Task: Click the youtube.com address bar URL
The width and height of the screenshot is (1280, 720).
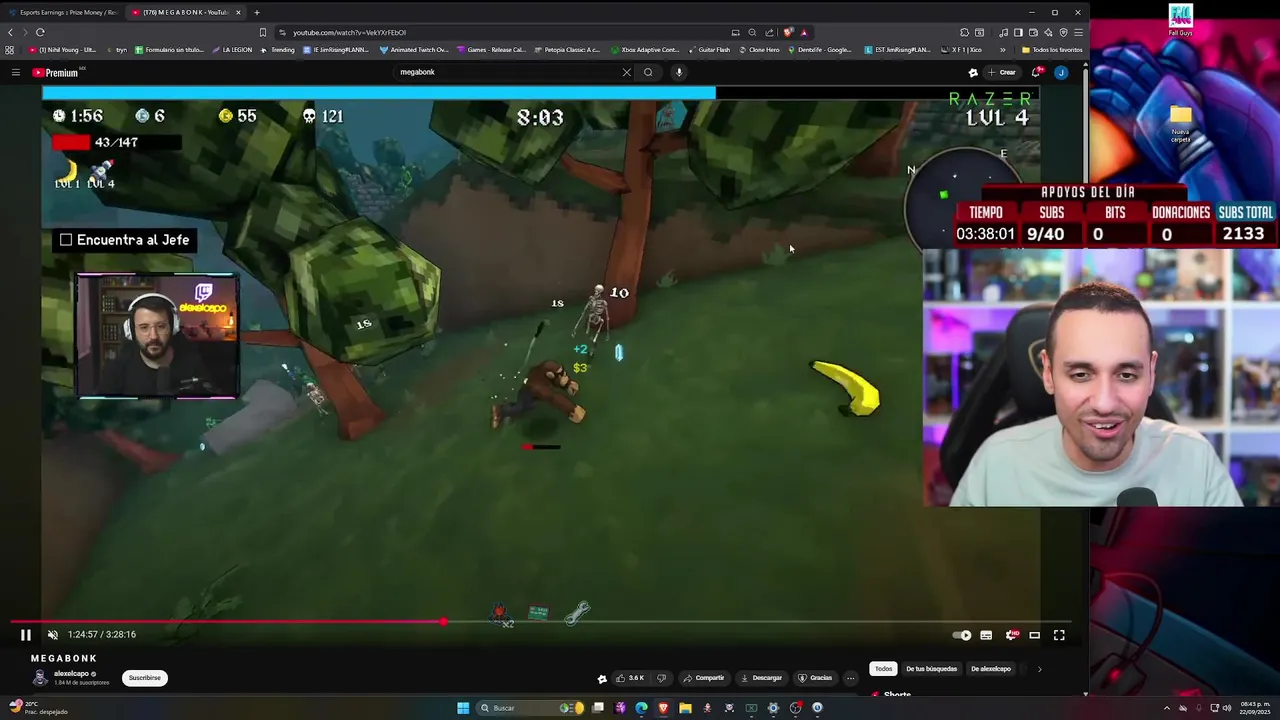Action: point(349,32)
